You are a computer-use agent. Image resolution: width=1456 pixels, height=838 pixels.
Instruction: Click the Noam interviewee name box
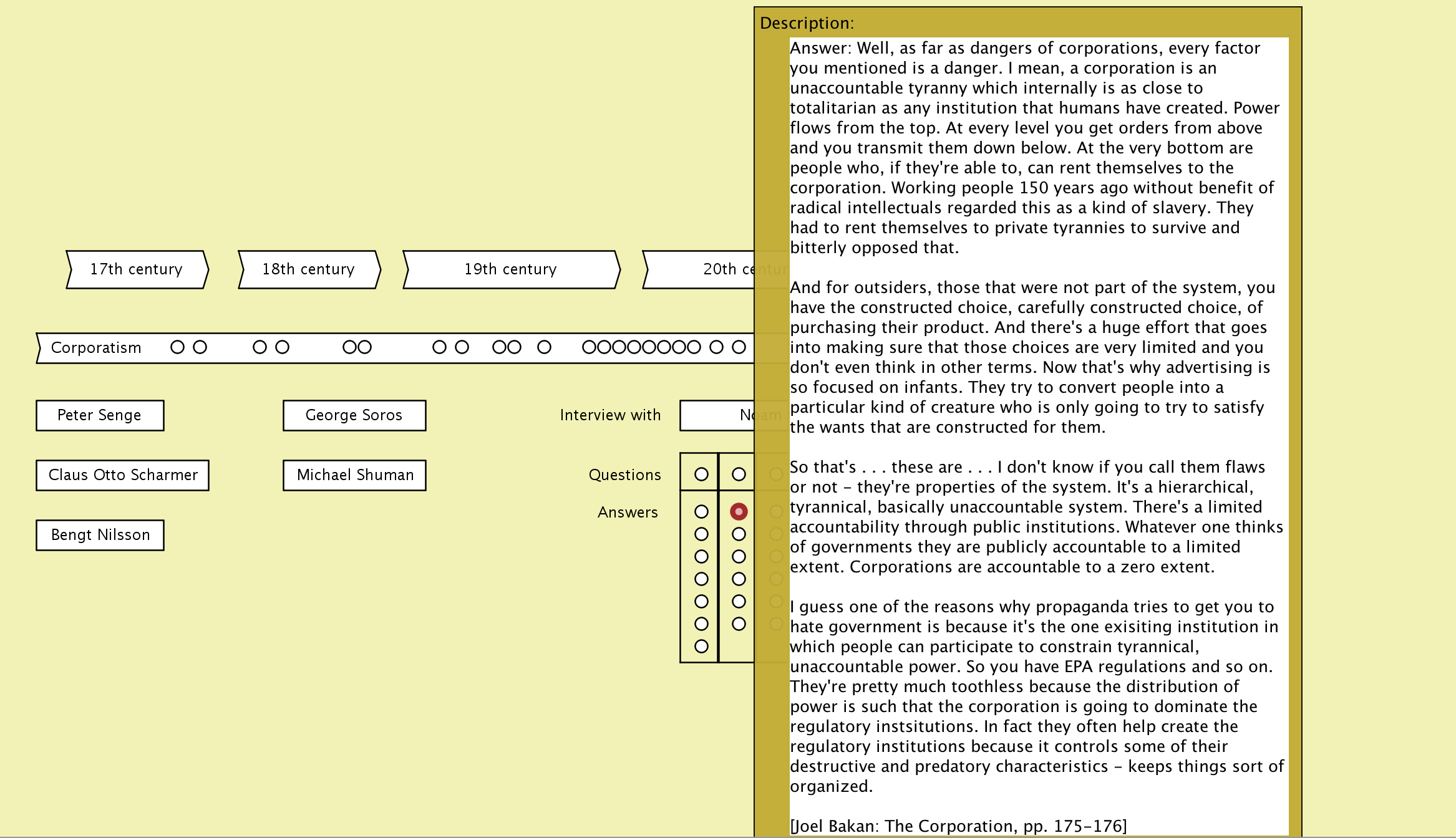pos(717,415)
